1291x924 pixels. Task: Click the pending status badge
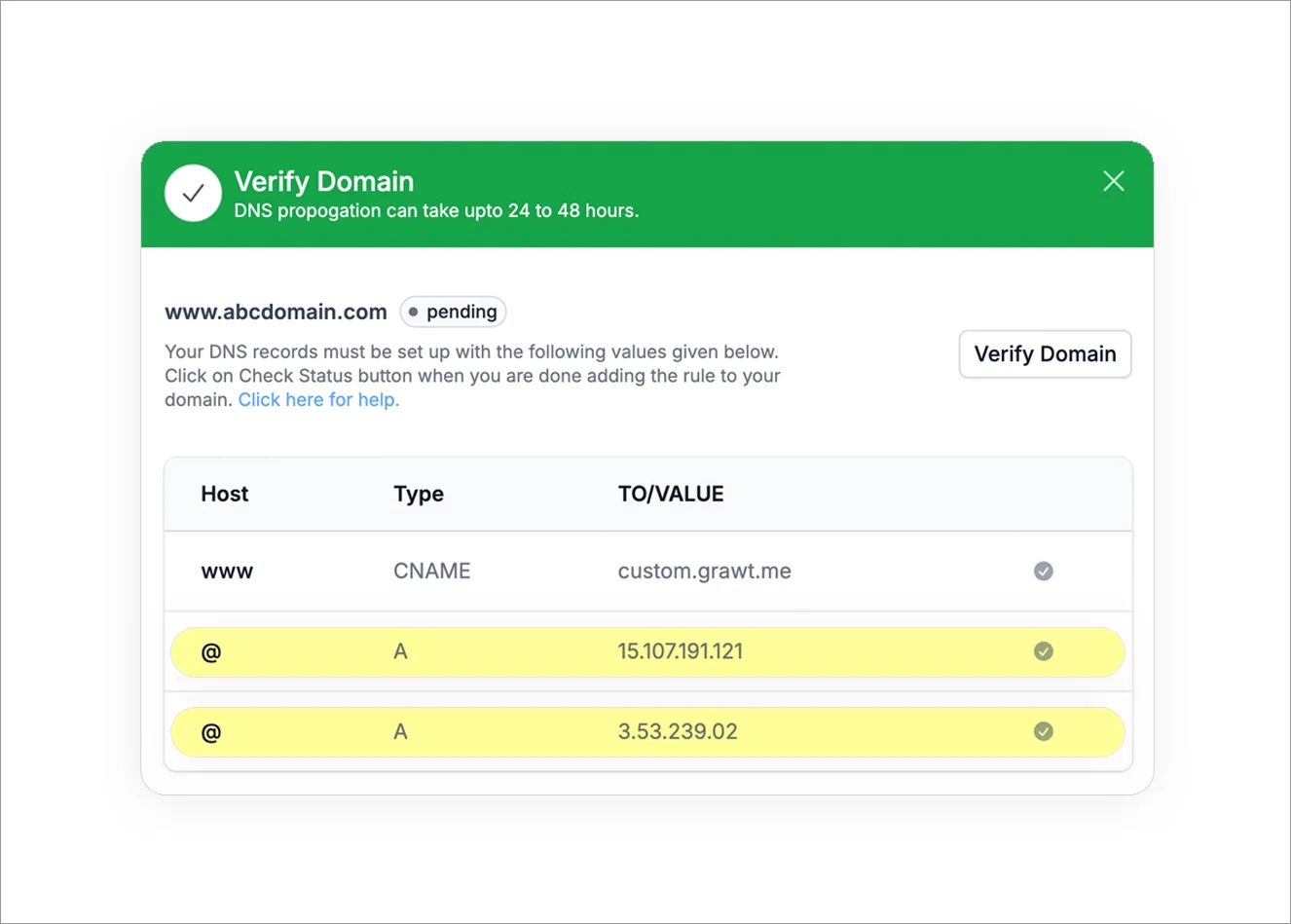(453, 312)
